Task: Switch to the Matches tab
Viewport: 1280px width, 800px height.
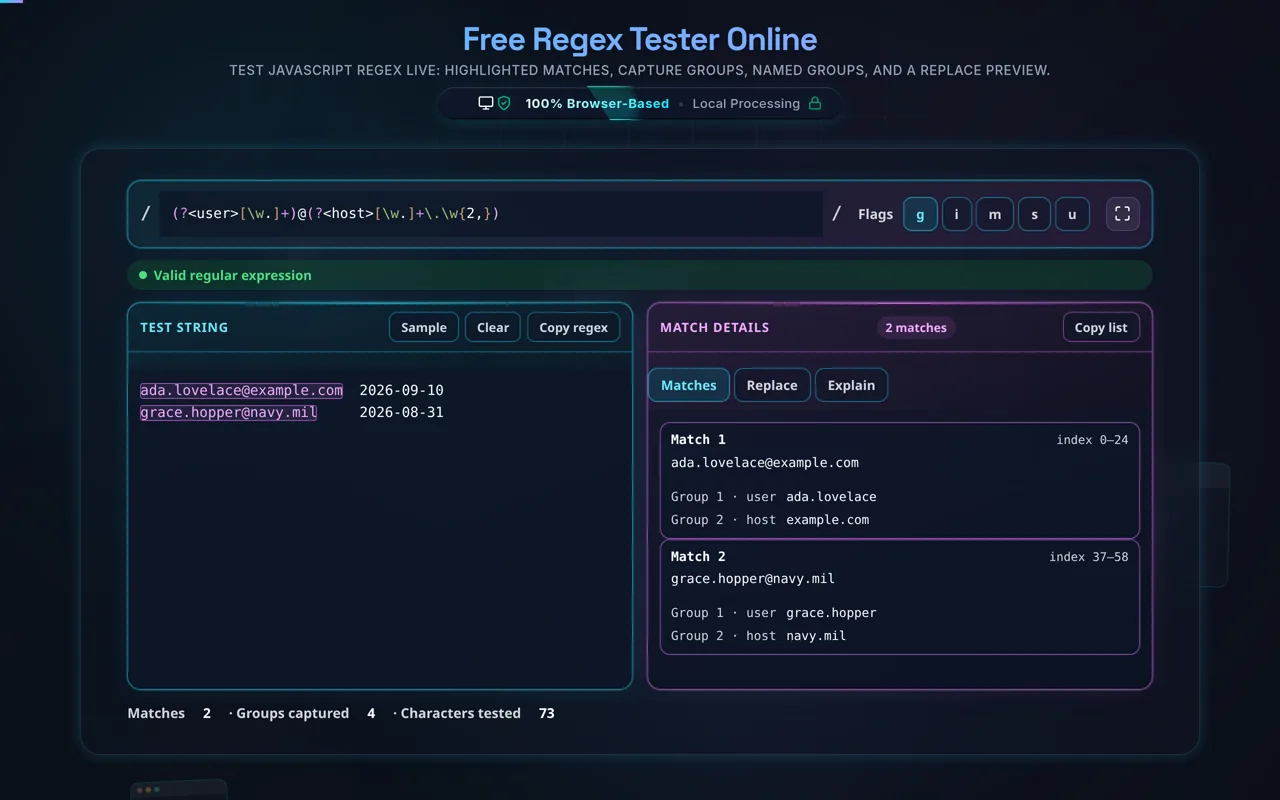Action: click(x=689, y=385)
